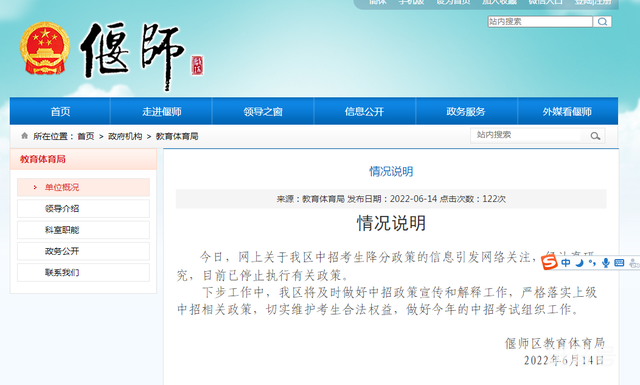640x385 pixels.
Task: Click the 偃师 calligraphy site title
Action: (x=133, y=55)
